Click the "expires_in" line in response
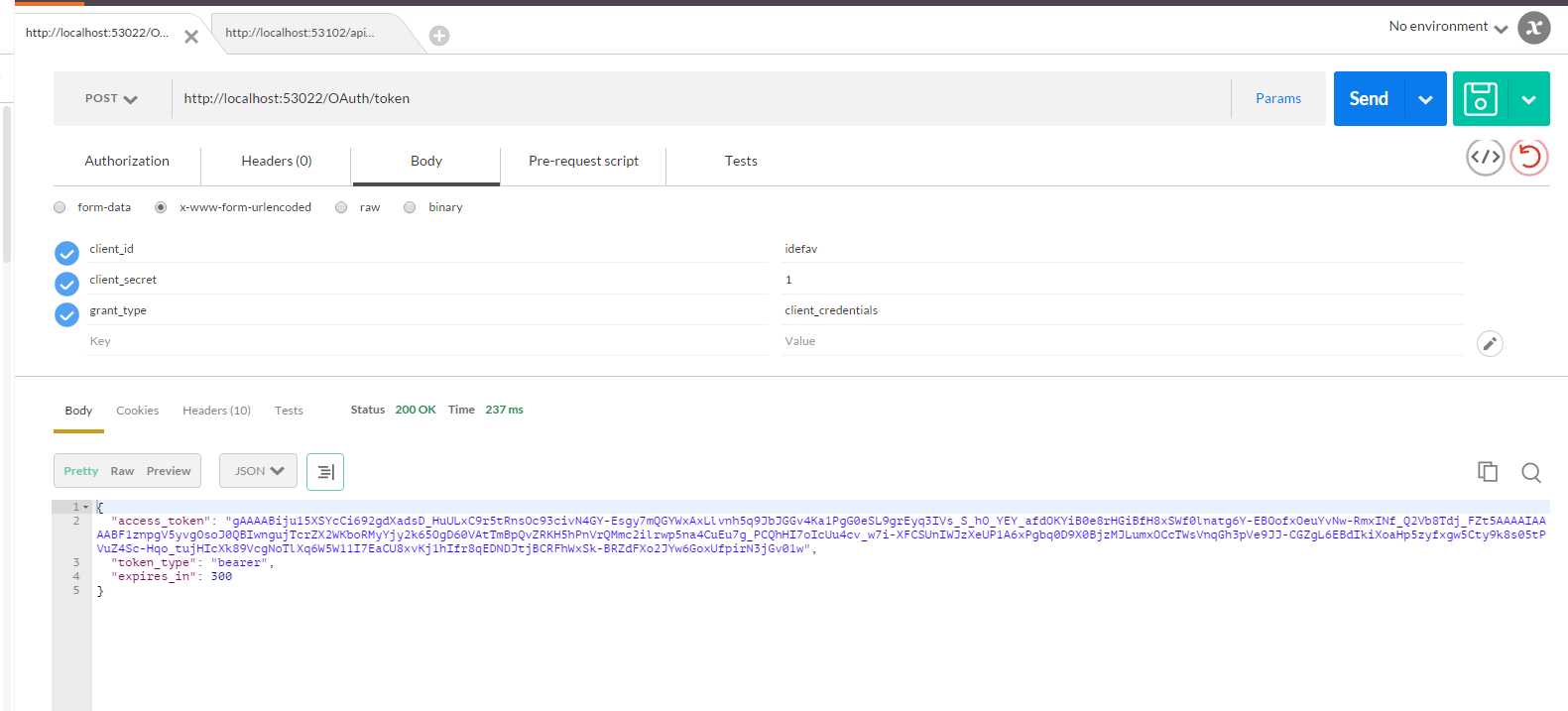The image size is (1568, 711). [x=172, y=576]
